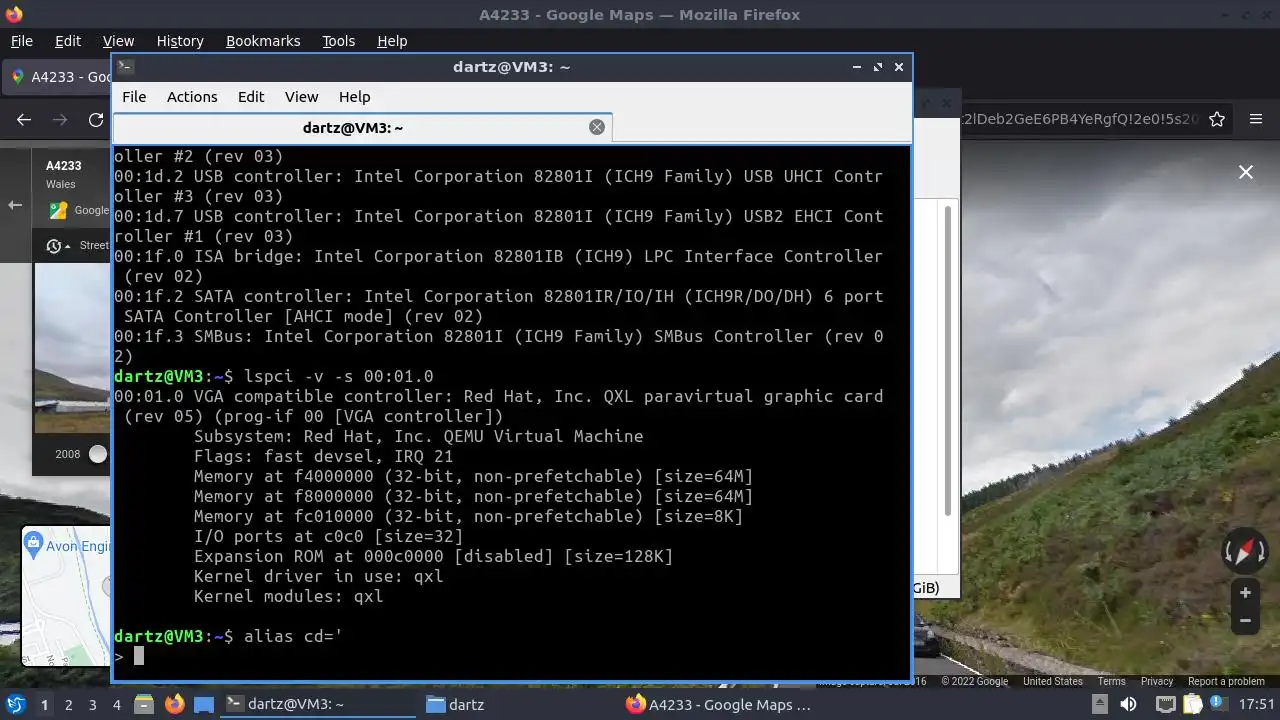The image size is (1280, 720).
Task: Open the Actions menu in terminal
Action: (192, 97)
